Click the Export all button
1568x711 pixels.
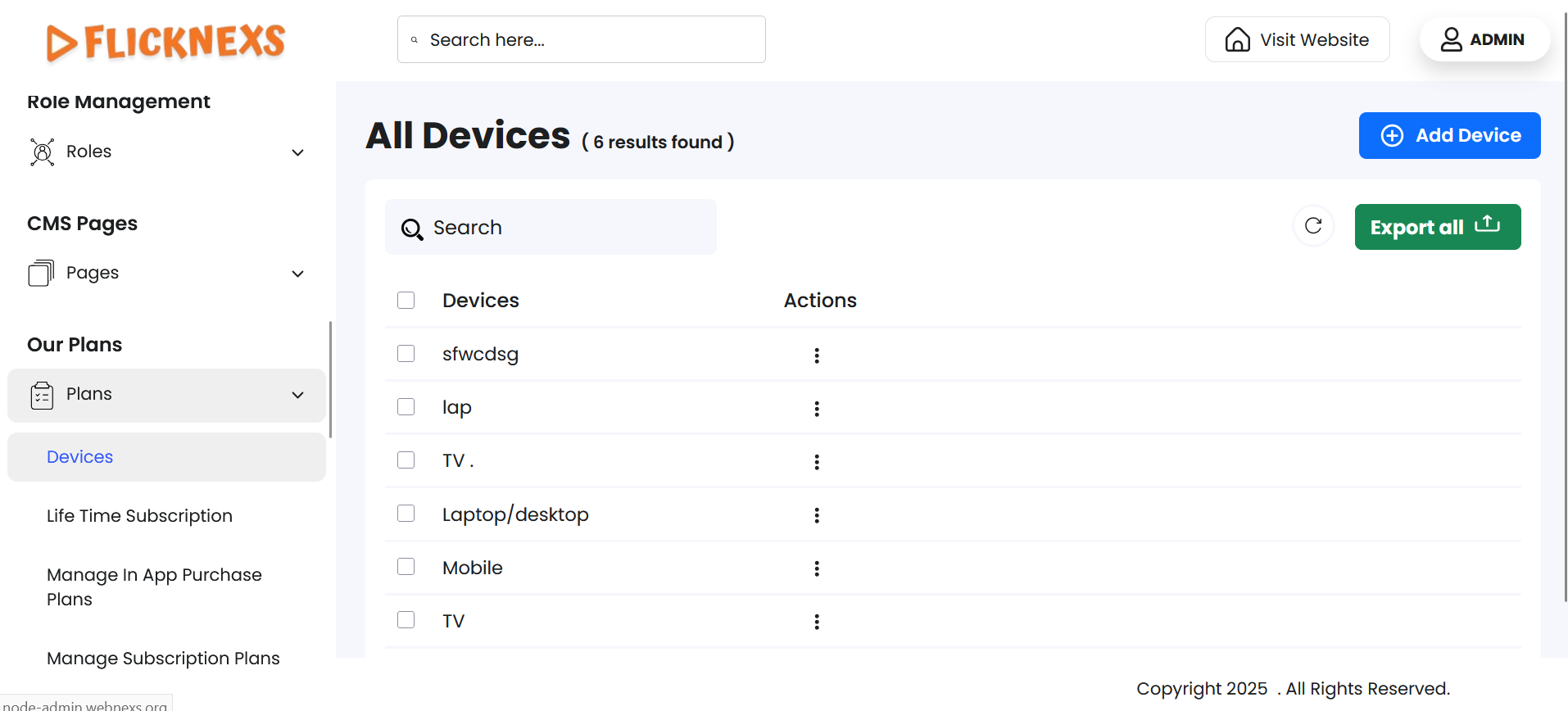1437,227
